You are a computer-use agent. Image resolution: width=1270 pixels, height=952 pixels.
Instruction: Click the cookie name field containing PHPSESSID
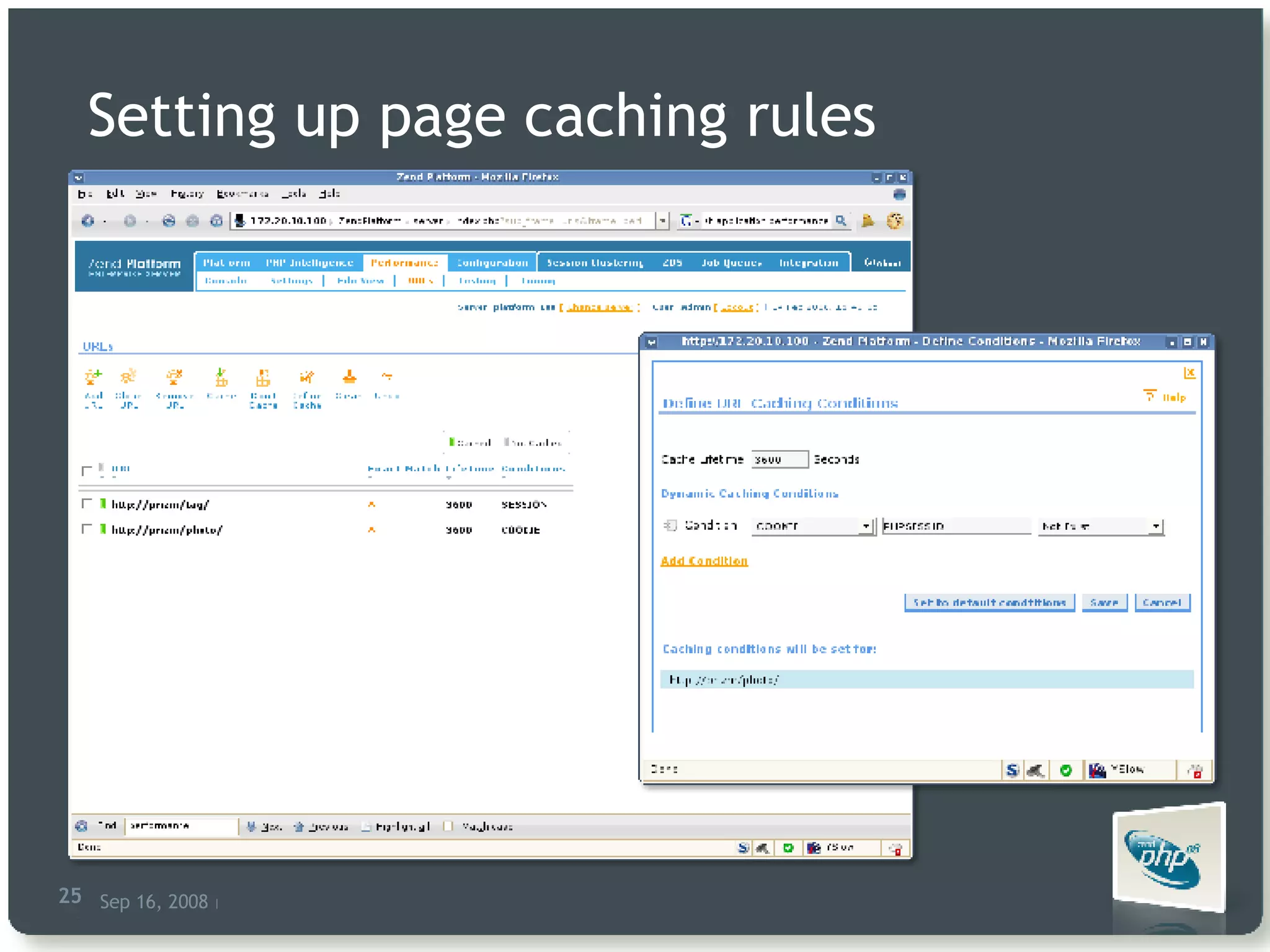956,526
